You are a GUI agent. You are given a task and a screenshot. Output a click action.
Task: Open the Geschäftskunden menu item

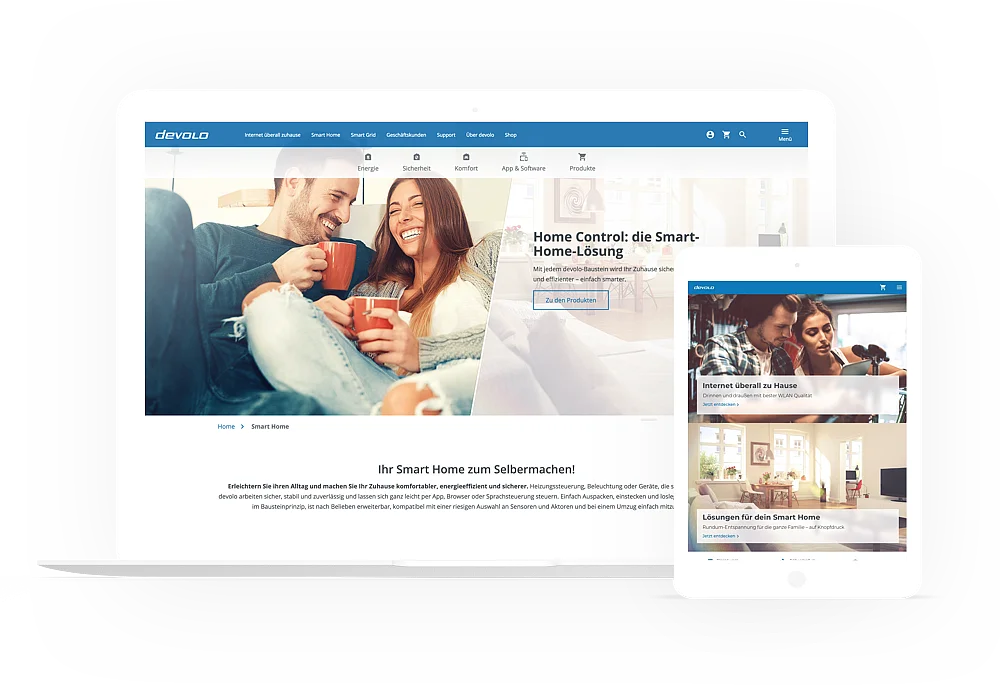point(406,135)
